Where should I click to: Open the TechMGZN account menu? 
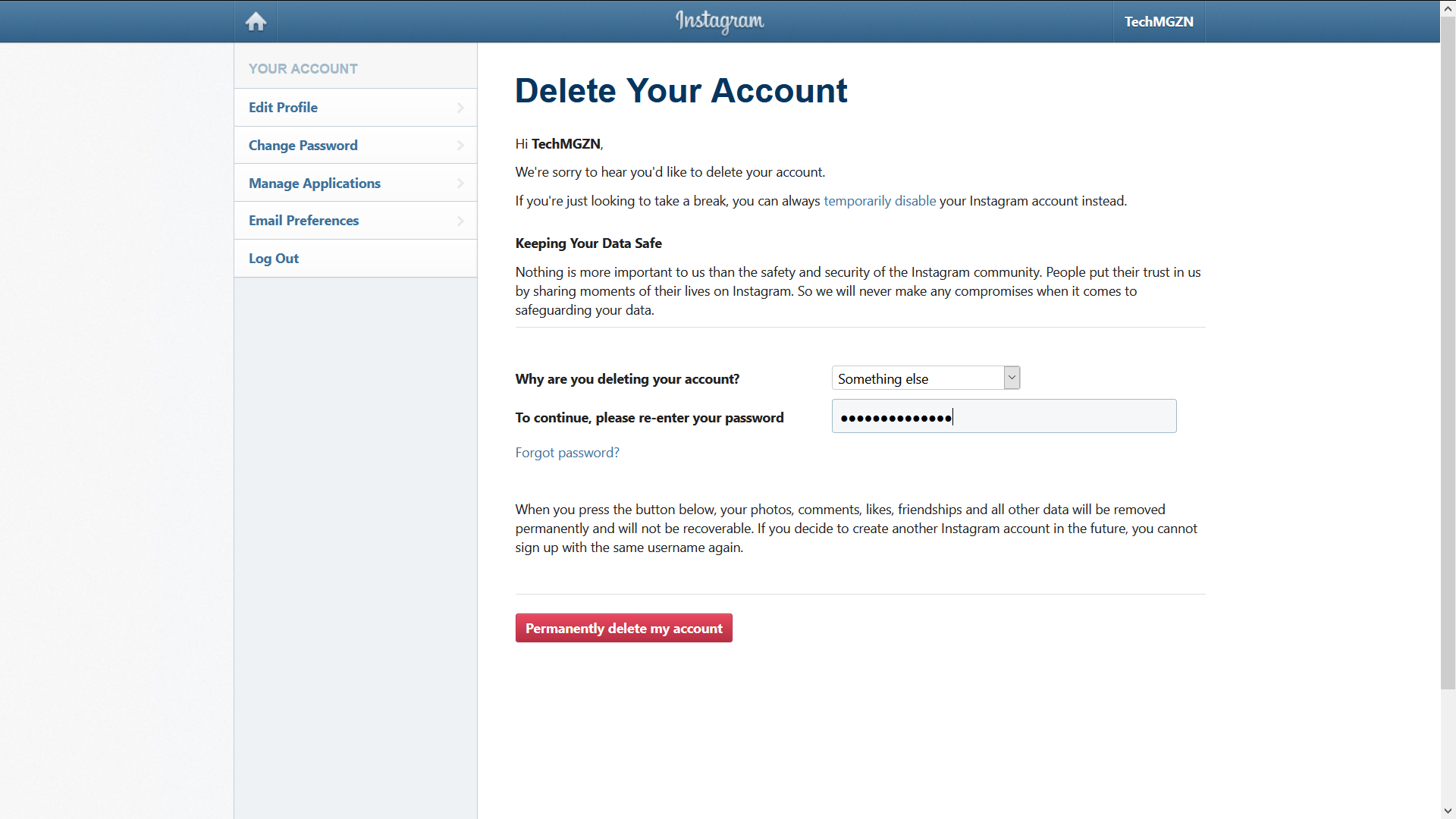tap(1159, 21)
